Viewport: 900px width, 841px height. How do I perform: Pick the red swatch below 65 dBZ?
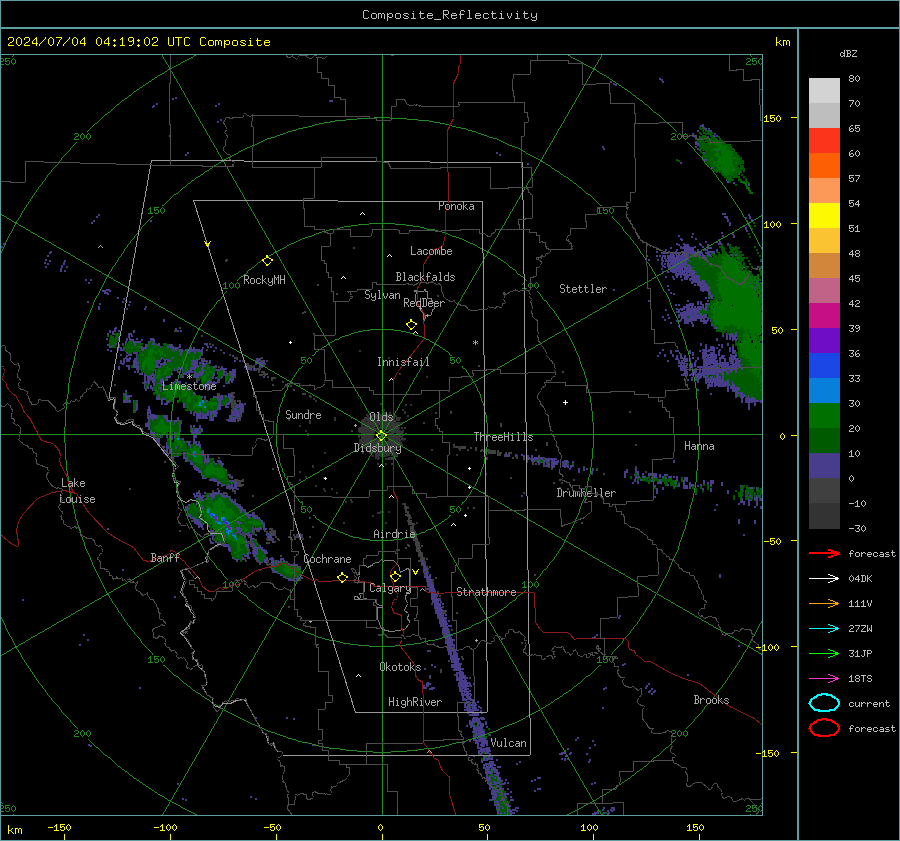point(824,141)
